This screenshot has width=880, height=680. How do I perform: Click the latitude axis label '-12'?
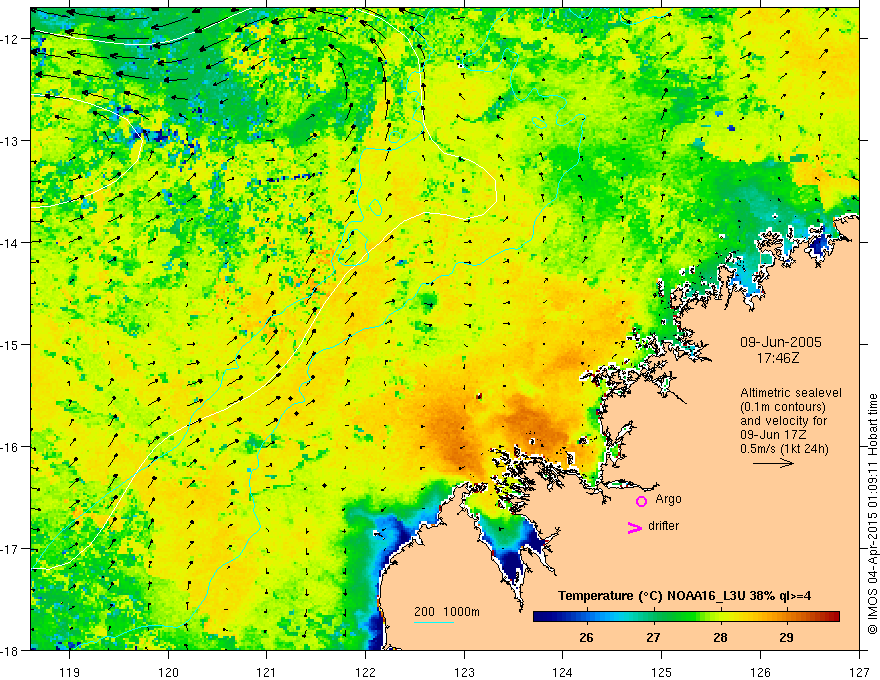pos(11,39)
